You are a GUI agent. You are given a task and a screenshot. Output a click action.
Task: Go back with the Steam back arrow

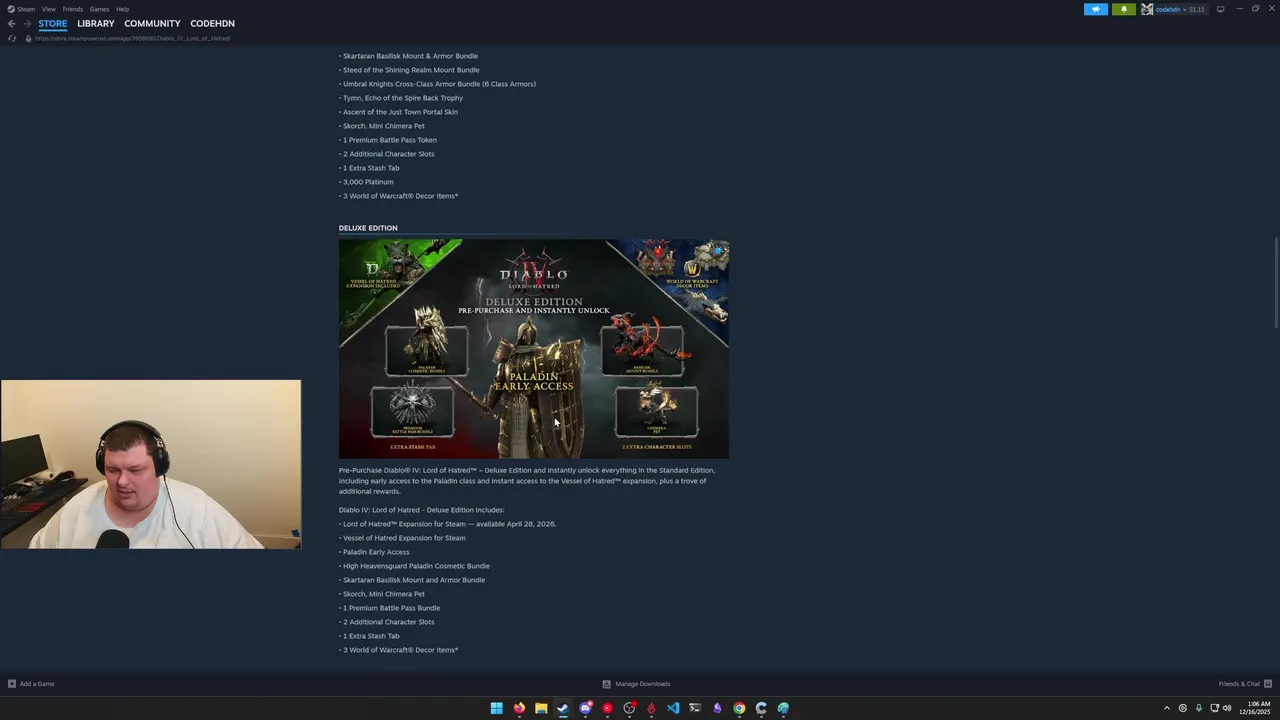[x=12, y=24]
